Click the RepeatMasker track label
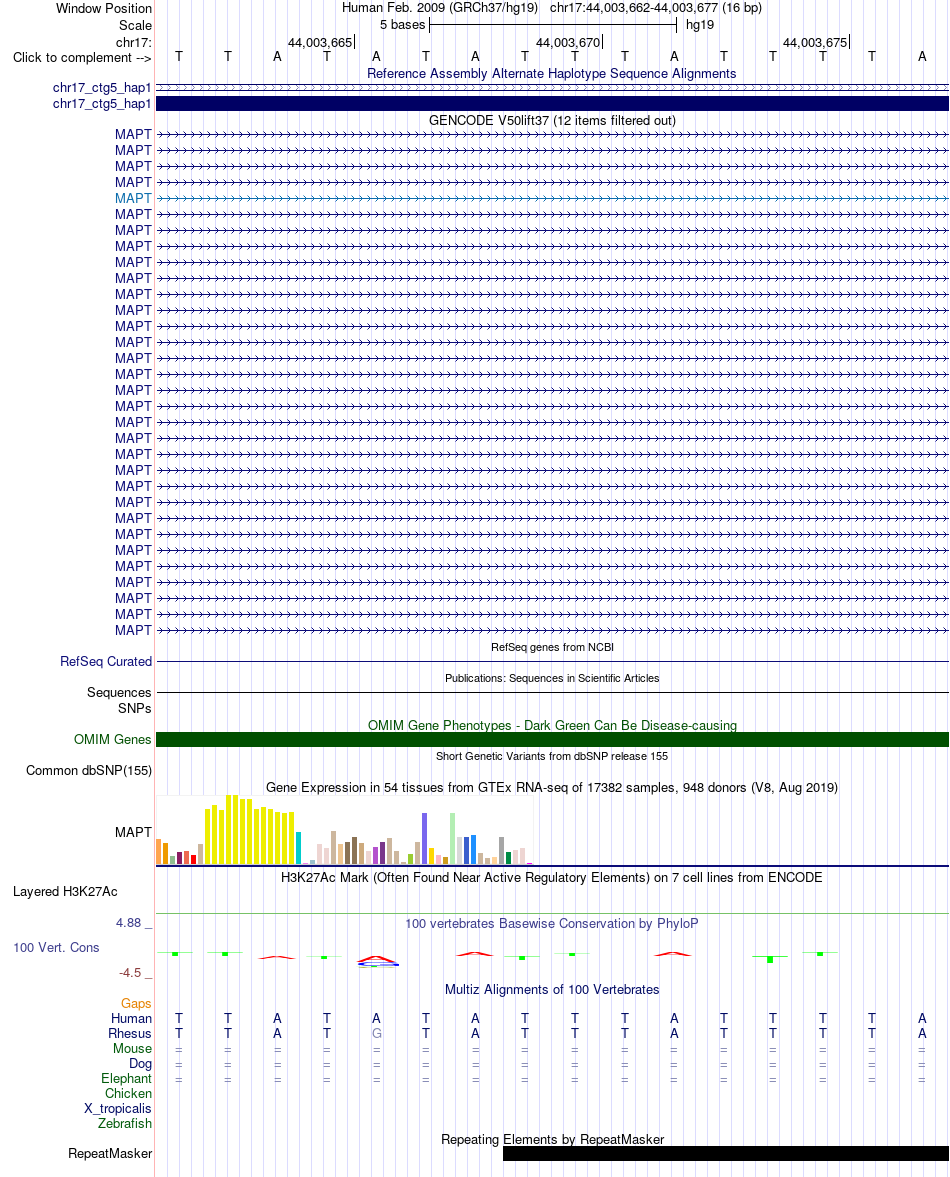Viewport: 950px width, 1177px height. pos(110,1154)
